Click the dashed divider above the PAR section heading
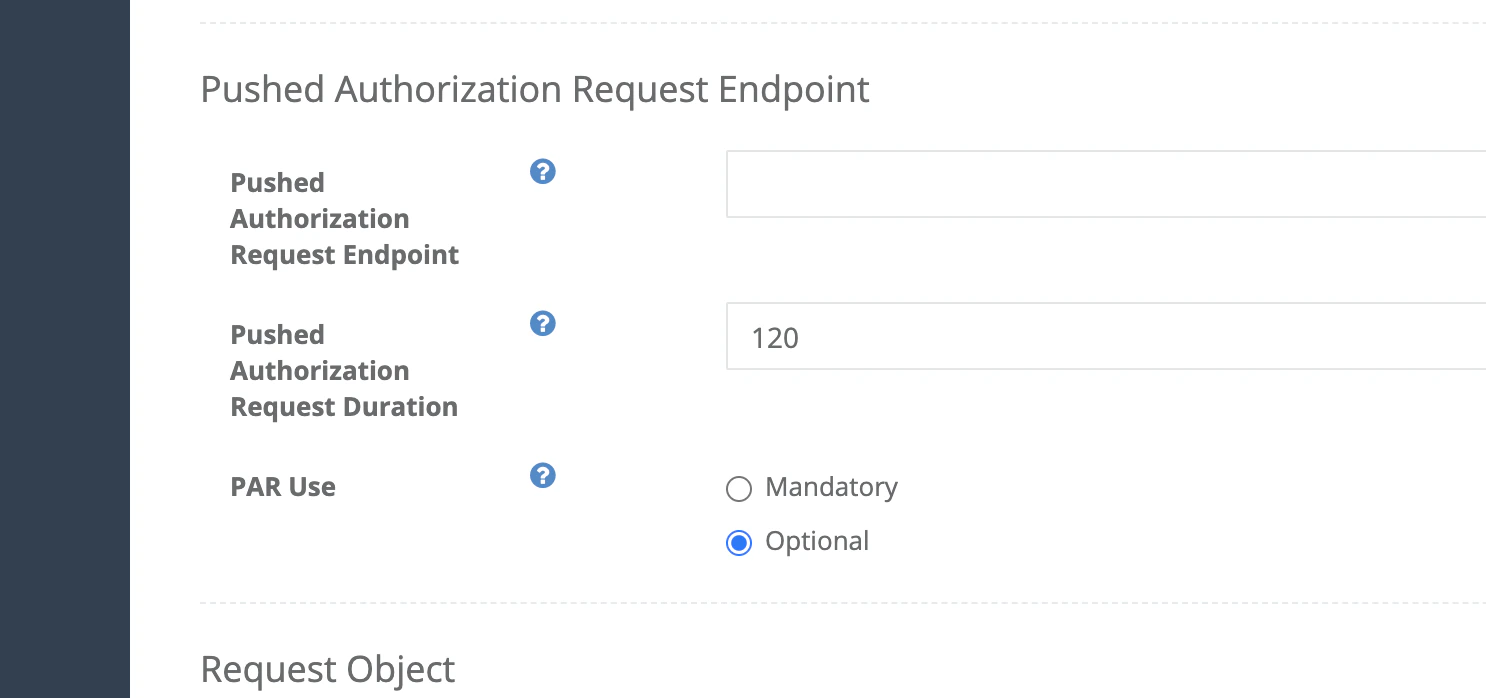Viewport: 1486px width, 698px height. (843, 23)
